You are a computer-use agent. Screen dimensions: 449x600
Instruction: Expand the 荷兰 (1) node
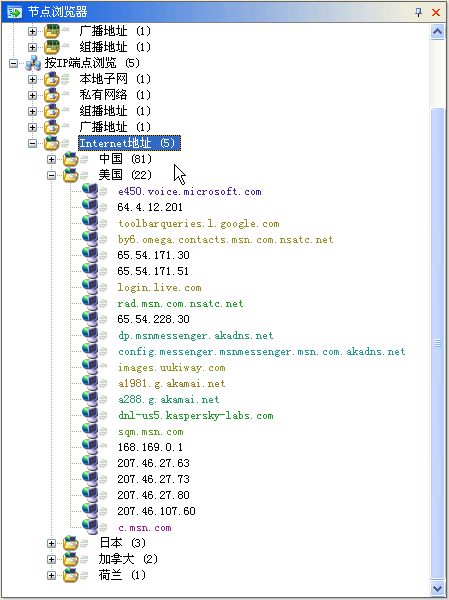(x=51, y=576)
